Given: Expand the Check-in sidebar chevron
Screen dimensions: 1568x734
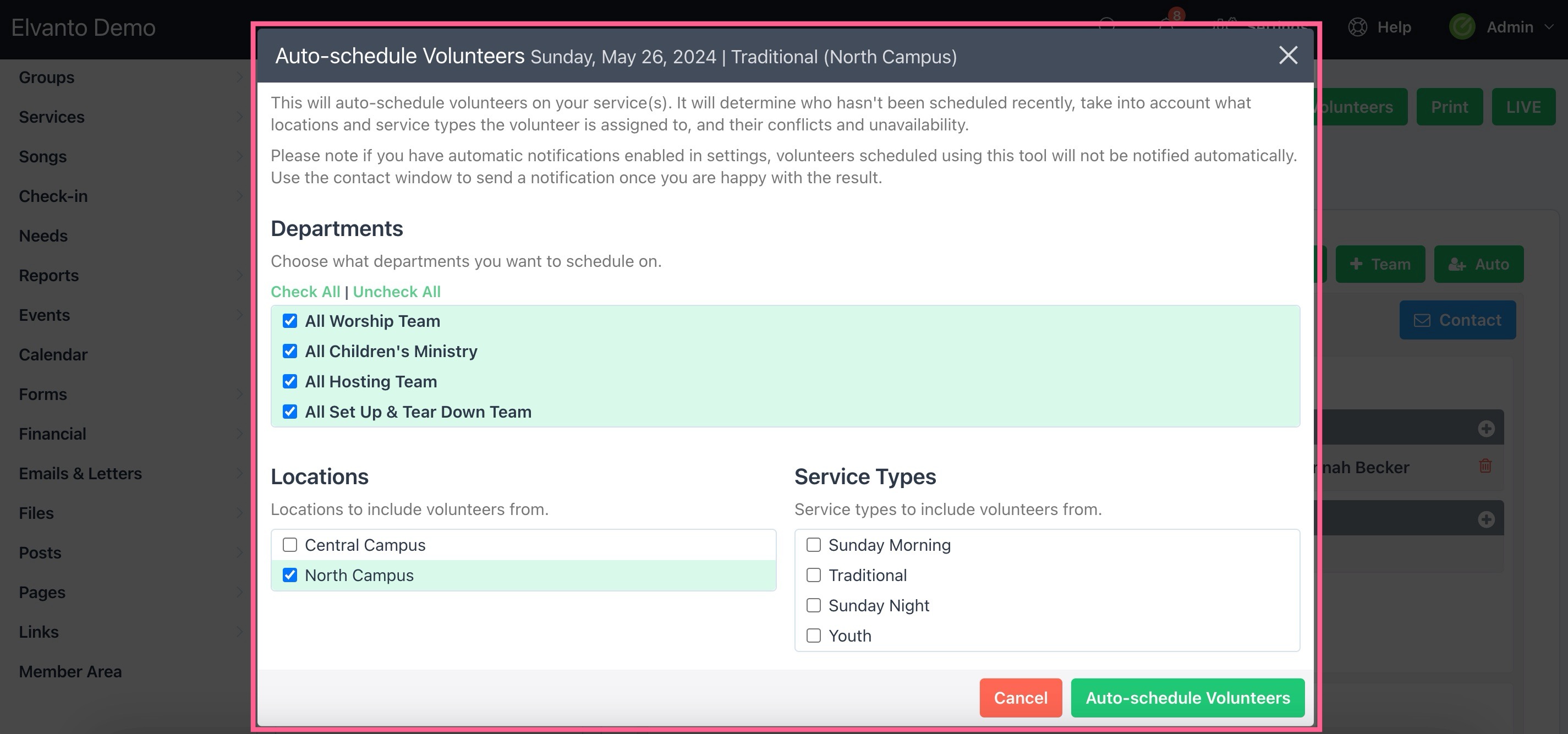Looking at the screenshot, I should tap(239, 196).
